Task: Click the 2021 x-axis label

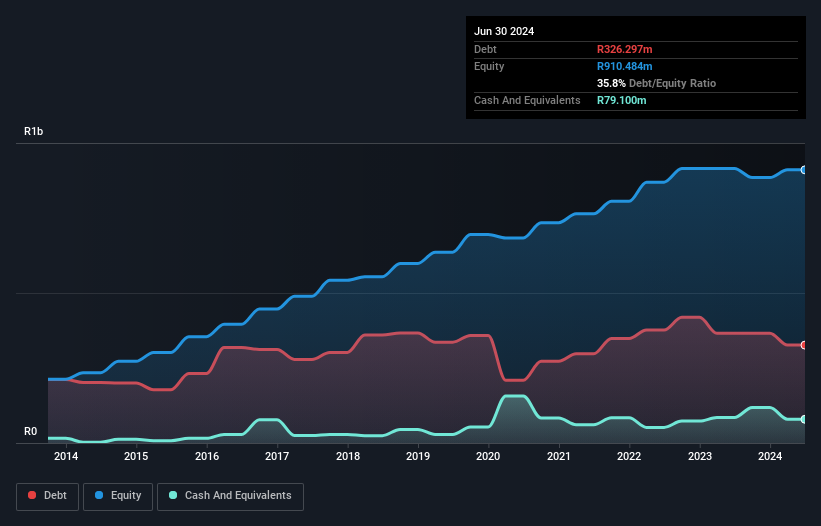Action: 559,456
